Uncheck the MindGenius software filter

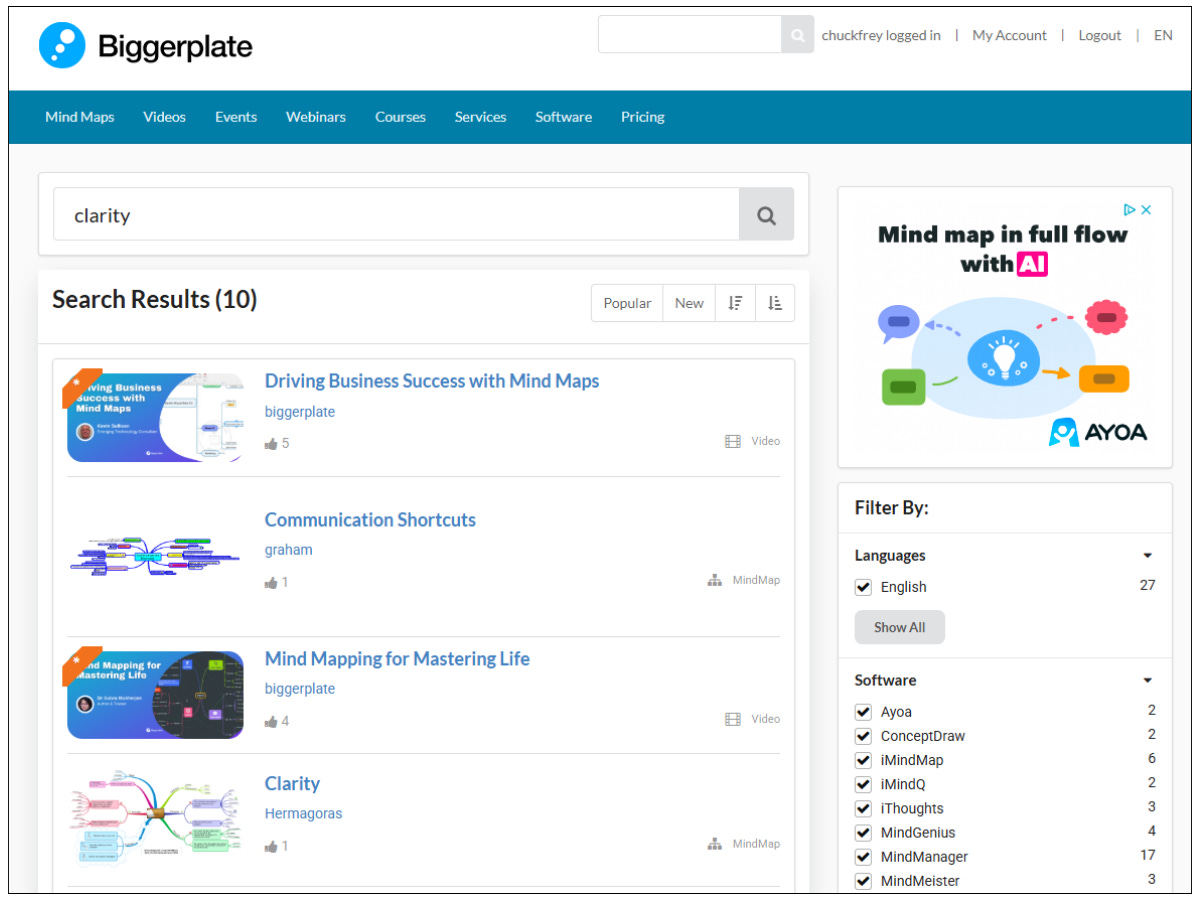[x=863, y=832]
